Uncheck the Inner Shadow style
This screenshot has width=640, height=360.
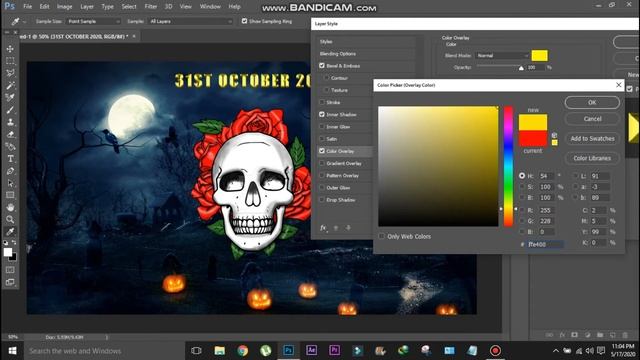[x=322, y=115]
